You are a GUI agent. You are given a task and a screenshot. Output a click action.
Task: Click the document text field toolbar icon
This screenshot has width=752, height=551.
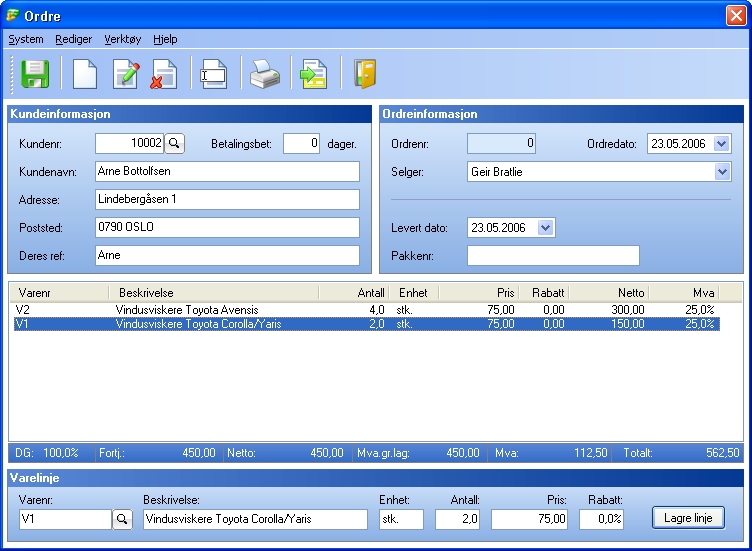pyautogui.click(x=214, y=75)
